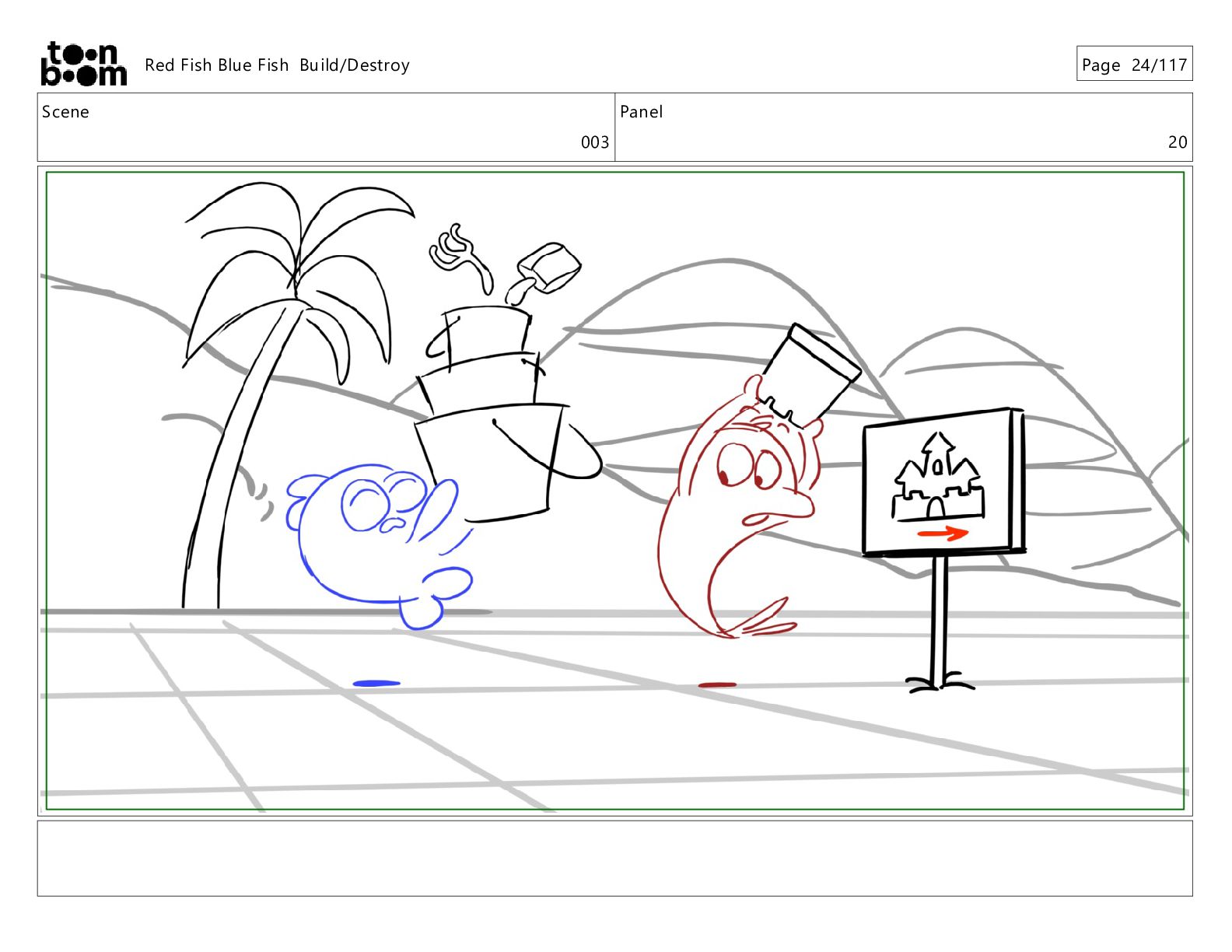
Task: Click the title 'Red Fish Blue Fish Build/Destroy'
Action: 277,65
